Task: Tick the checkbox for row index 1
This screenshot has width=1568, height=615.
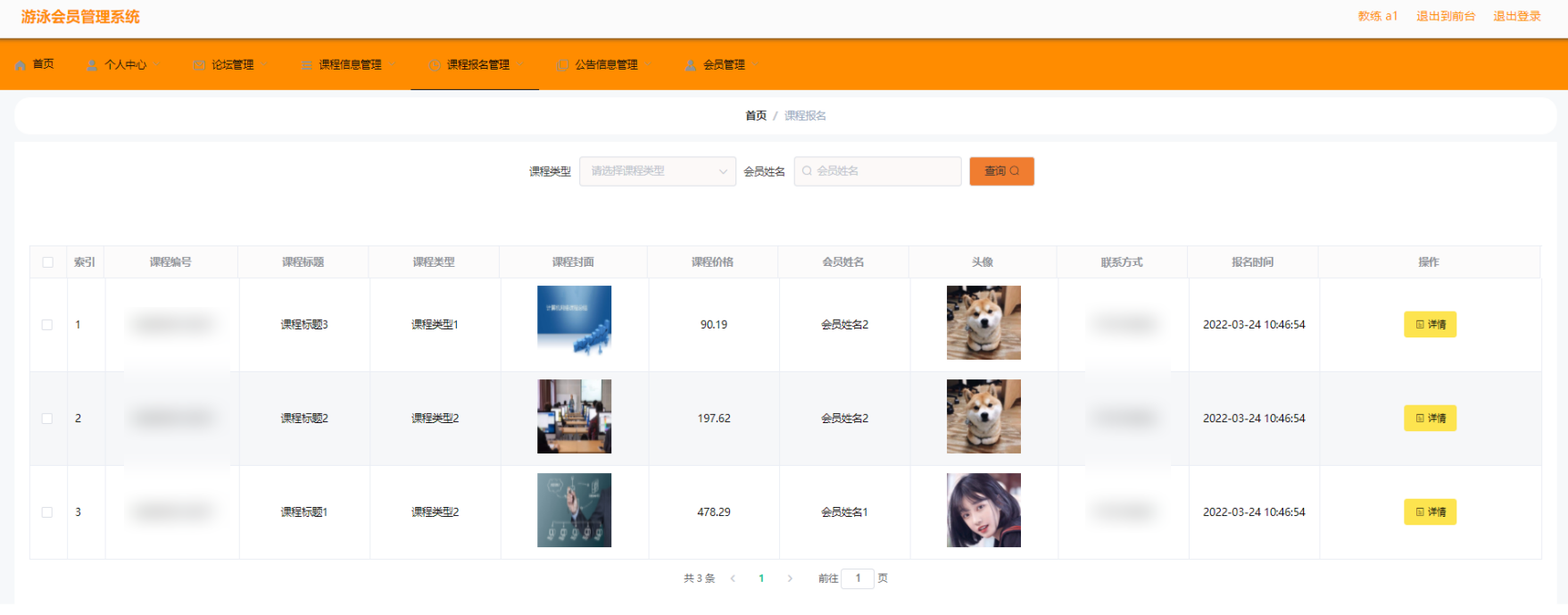Action: [x=47, y=325]
